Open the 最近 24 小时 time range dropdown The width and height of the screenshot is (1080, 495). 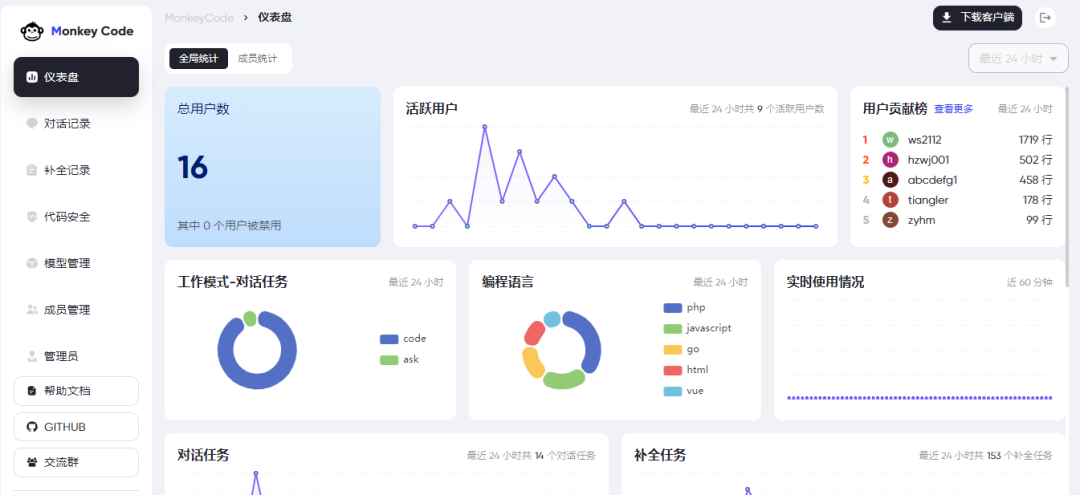[1018, 59]
